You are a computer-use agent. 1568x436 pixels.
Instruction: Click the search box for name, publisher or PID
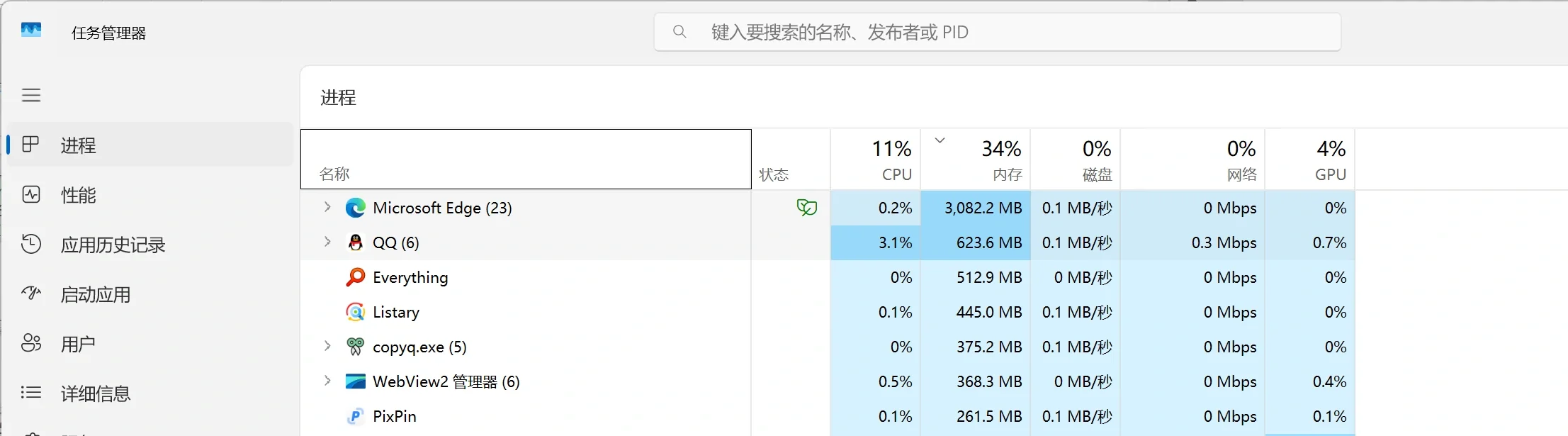pos(997,32)
